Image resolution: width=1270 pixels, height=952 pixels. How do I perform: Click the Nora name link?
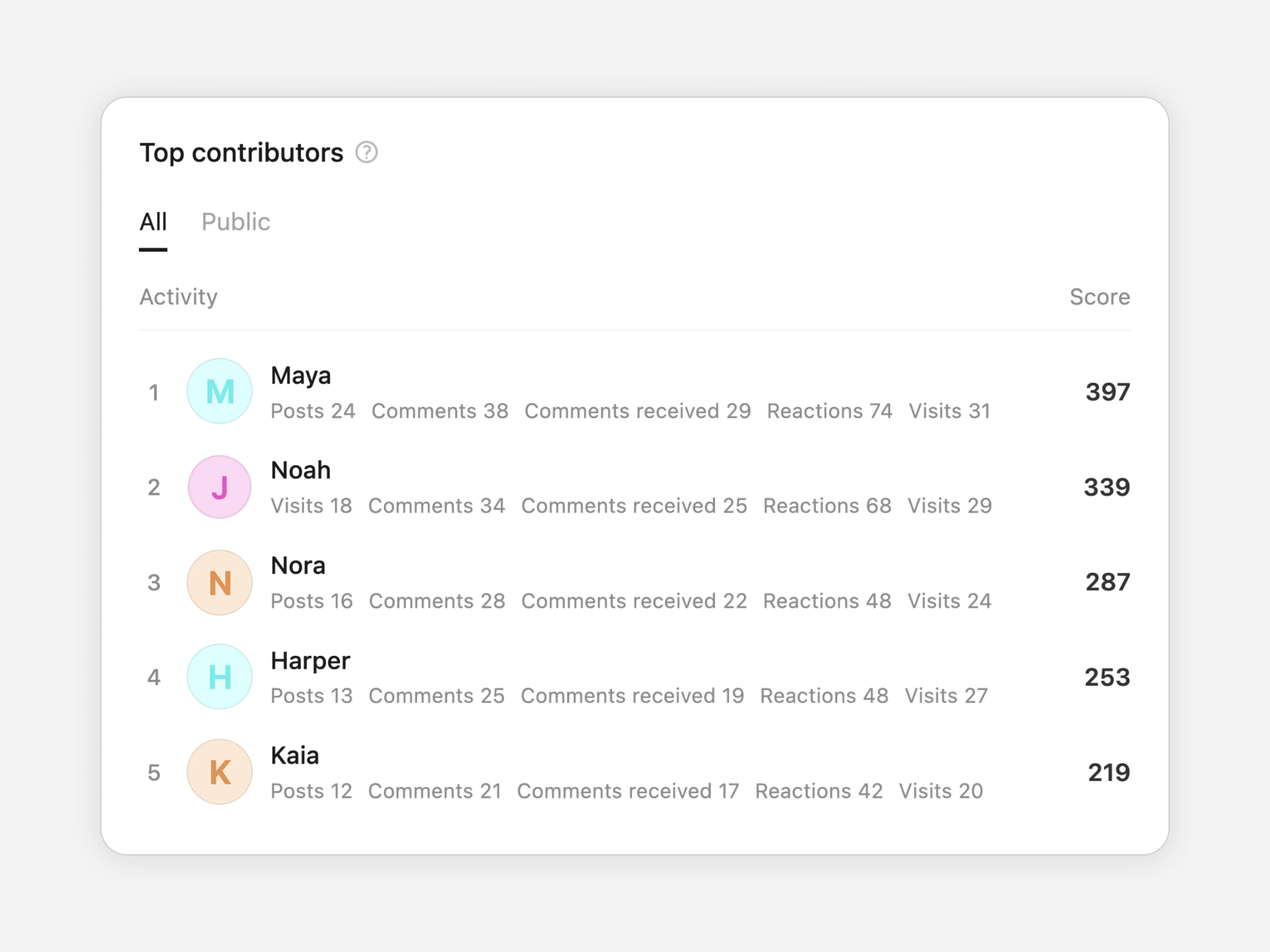click(x=298, y=566)
